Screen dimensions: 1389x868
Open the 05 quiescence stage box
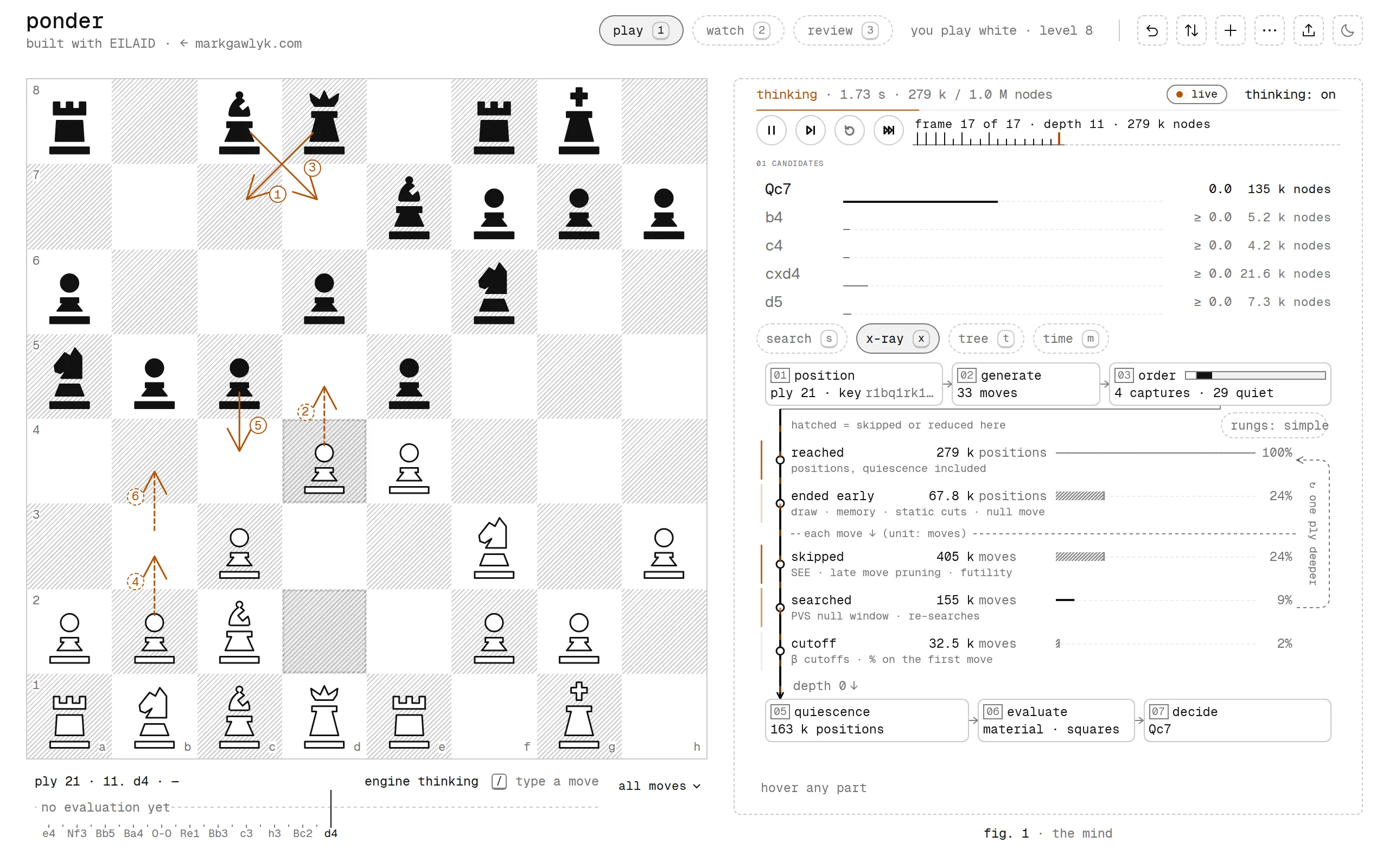tap(866, 720)
